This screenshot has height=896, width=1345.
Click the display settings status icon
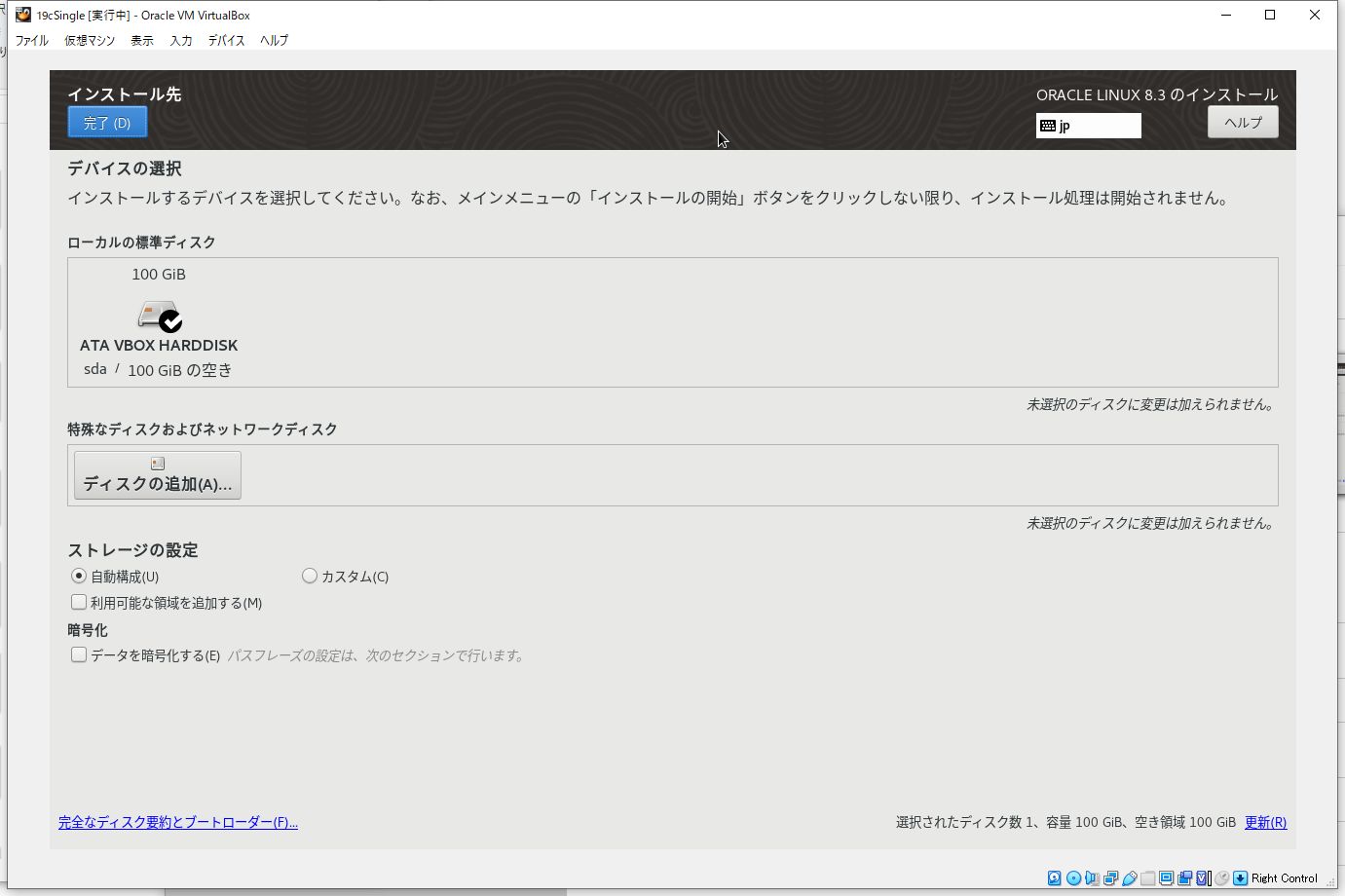(1166, 877)
